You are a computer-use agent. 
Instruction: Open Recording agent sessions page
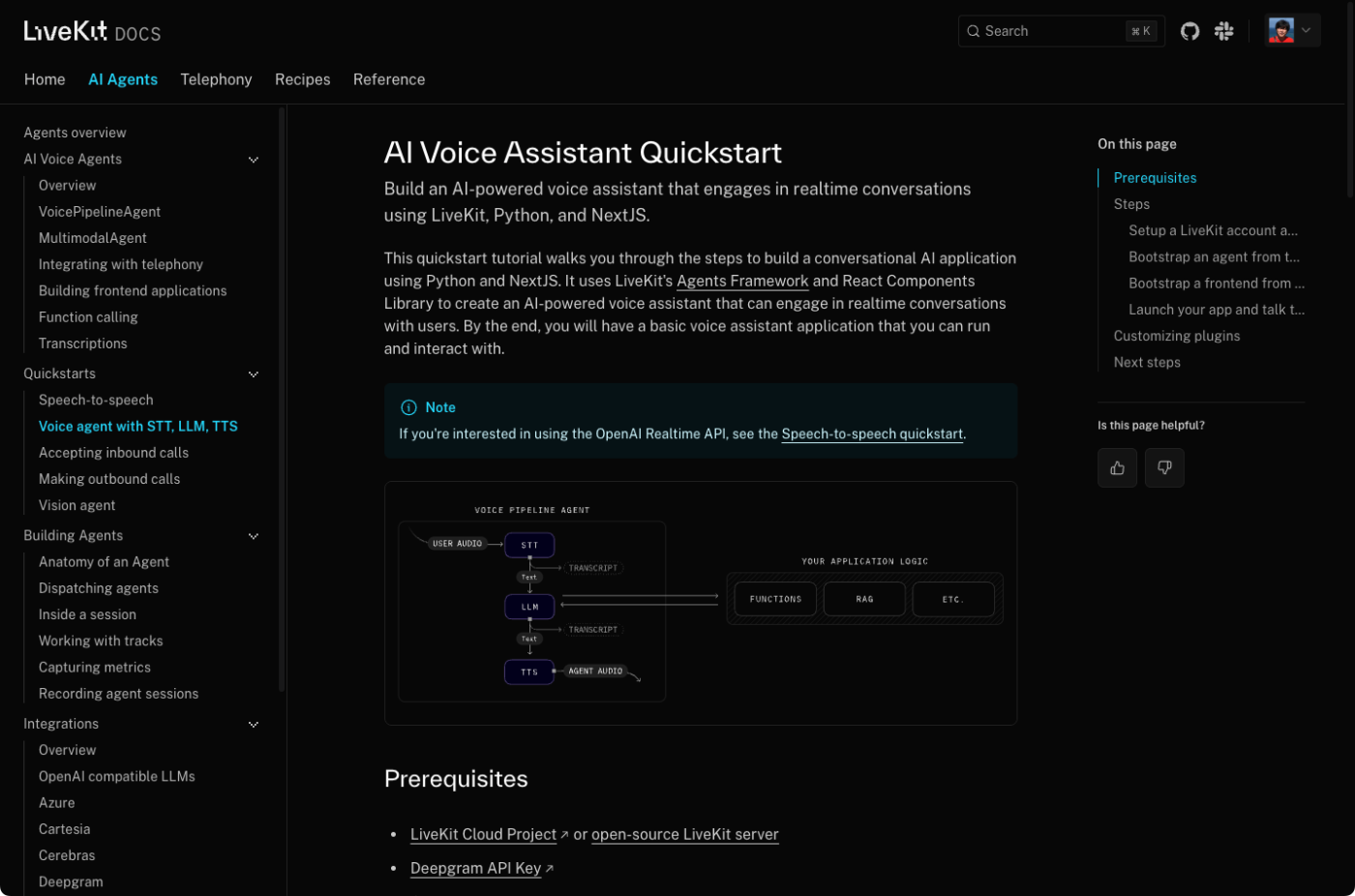(118, 694)
